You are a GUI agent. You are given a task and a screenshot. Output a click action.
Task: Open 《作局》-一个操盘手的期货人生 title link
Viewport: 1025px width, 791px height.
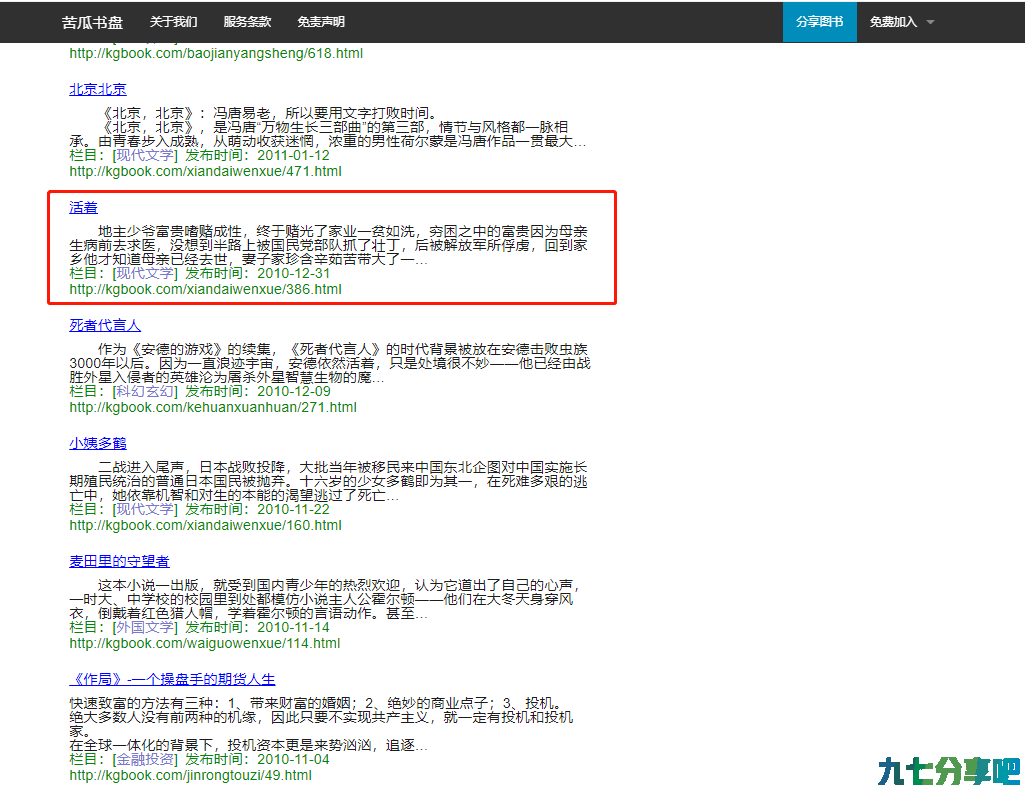172,679
